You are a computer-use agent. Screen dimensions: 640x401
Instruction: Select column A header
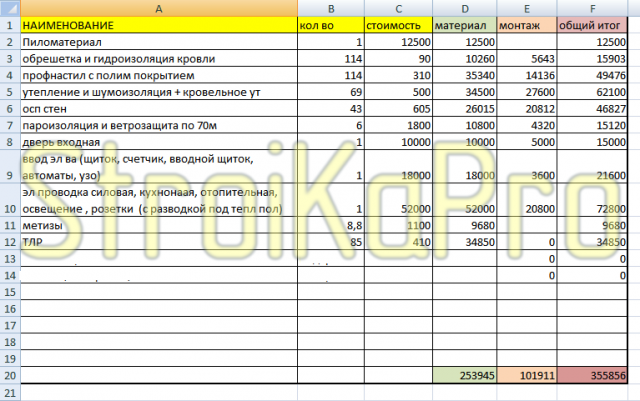159,8
